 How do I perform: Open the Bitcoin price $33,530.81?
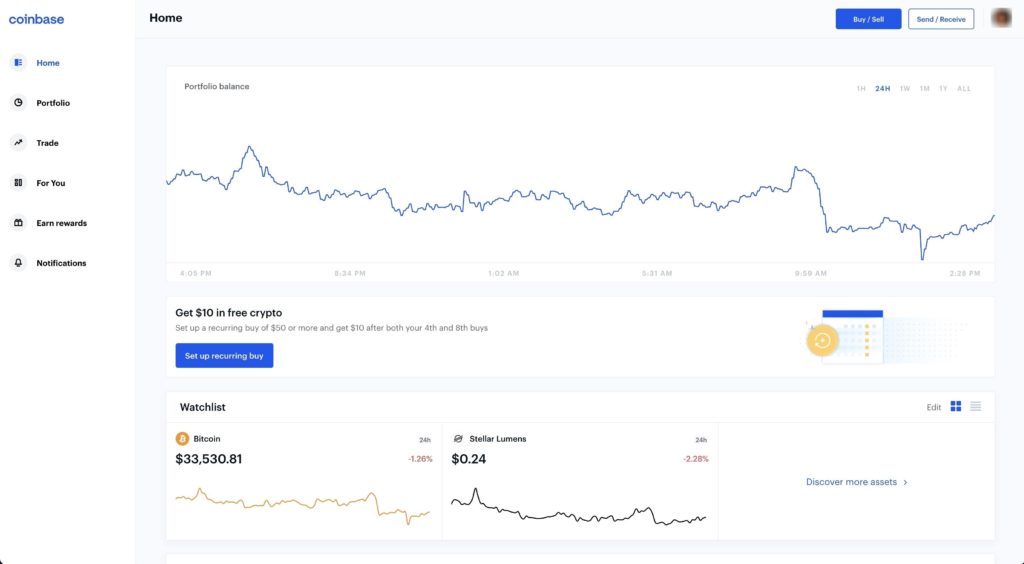pos(208,459)
